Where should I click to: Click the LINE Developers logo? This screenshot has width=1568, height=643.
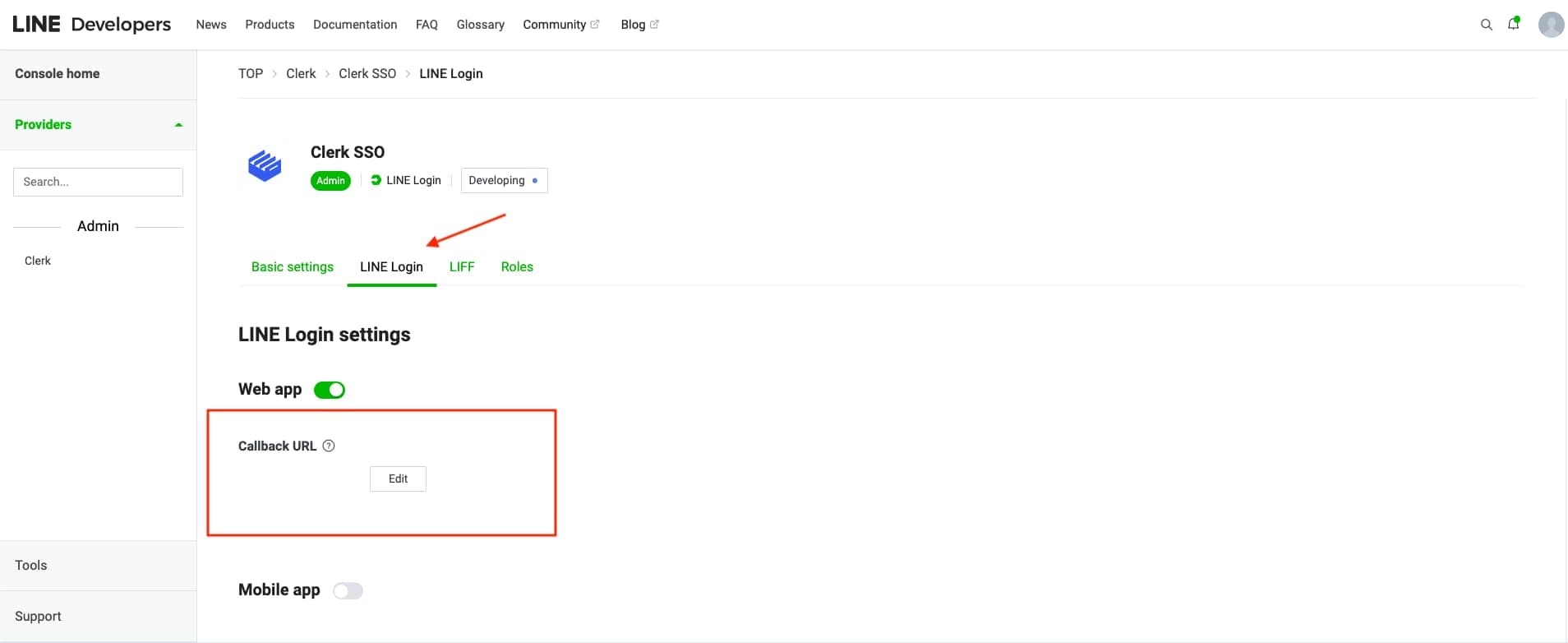pos(91,25)
